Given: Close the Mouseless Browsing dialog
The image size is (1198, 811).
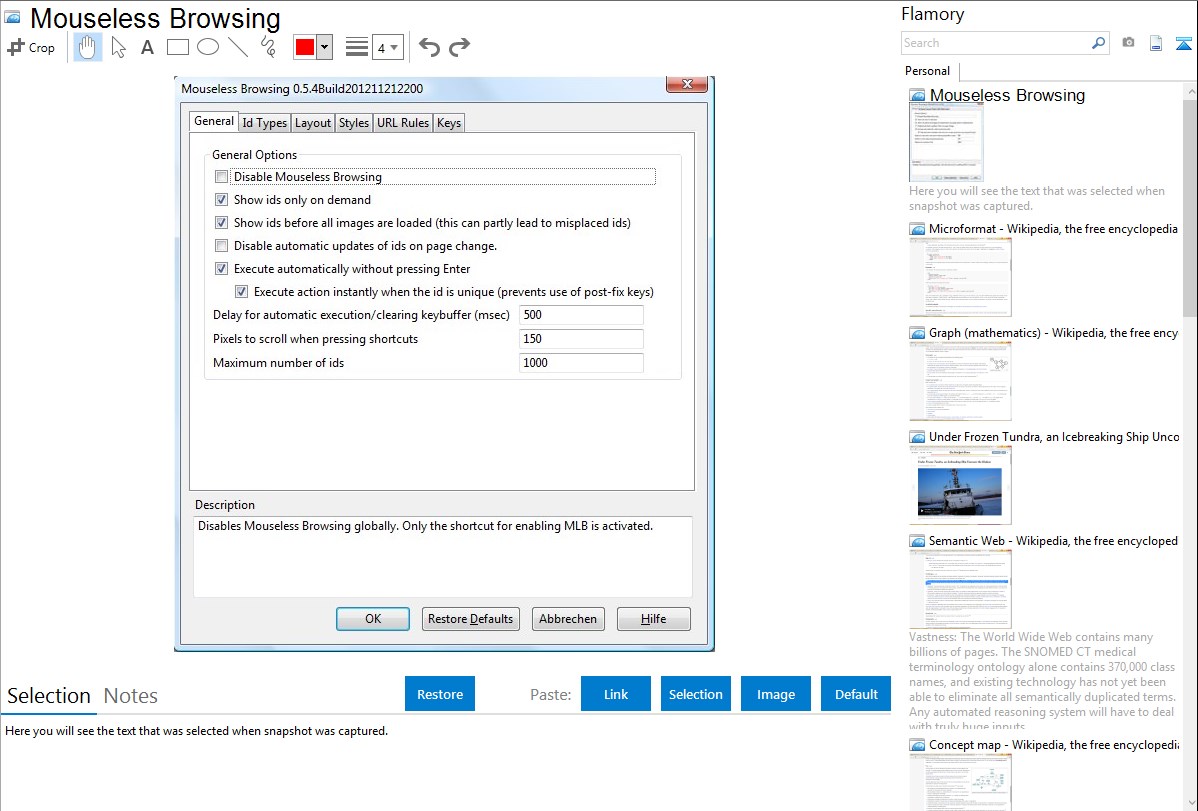Looking at the screenshot, I should click(x=687, y=83).
